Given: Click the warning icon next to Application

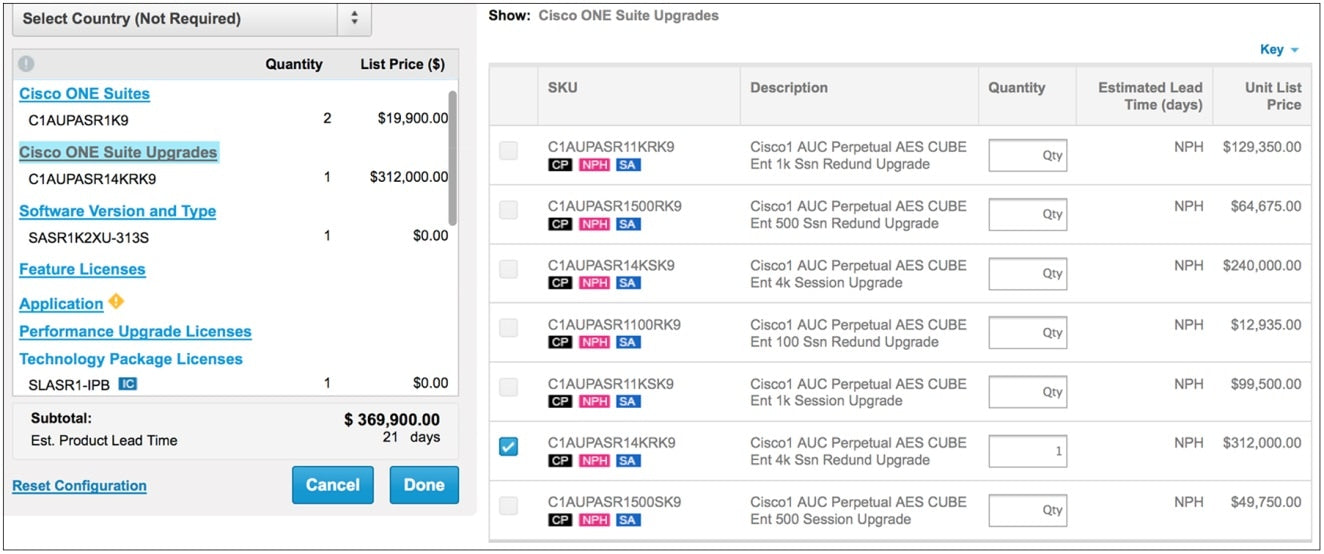Looking at the screenshot, I should click(x=116, y=302).
